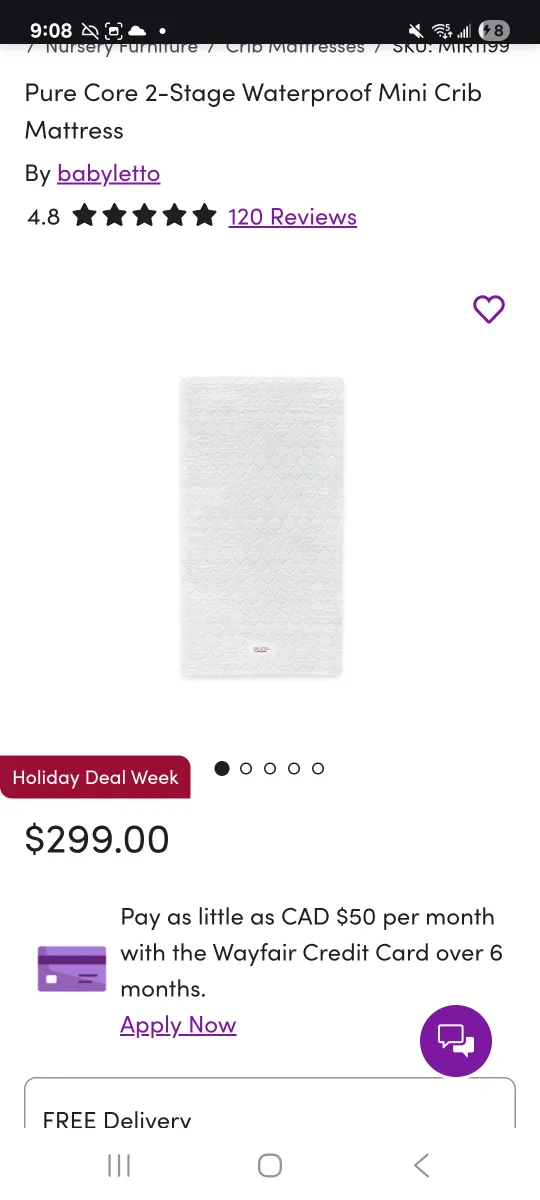Tap the five-star rating icons

[145, 216]
